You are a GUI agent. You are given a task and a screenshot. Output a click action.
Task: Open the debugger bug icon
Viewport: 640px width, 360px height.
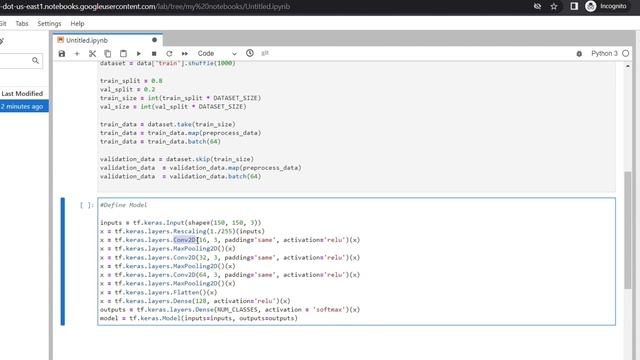coord(579,53)
